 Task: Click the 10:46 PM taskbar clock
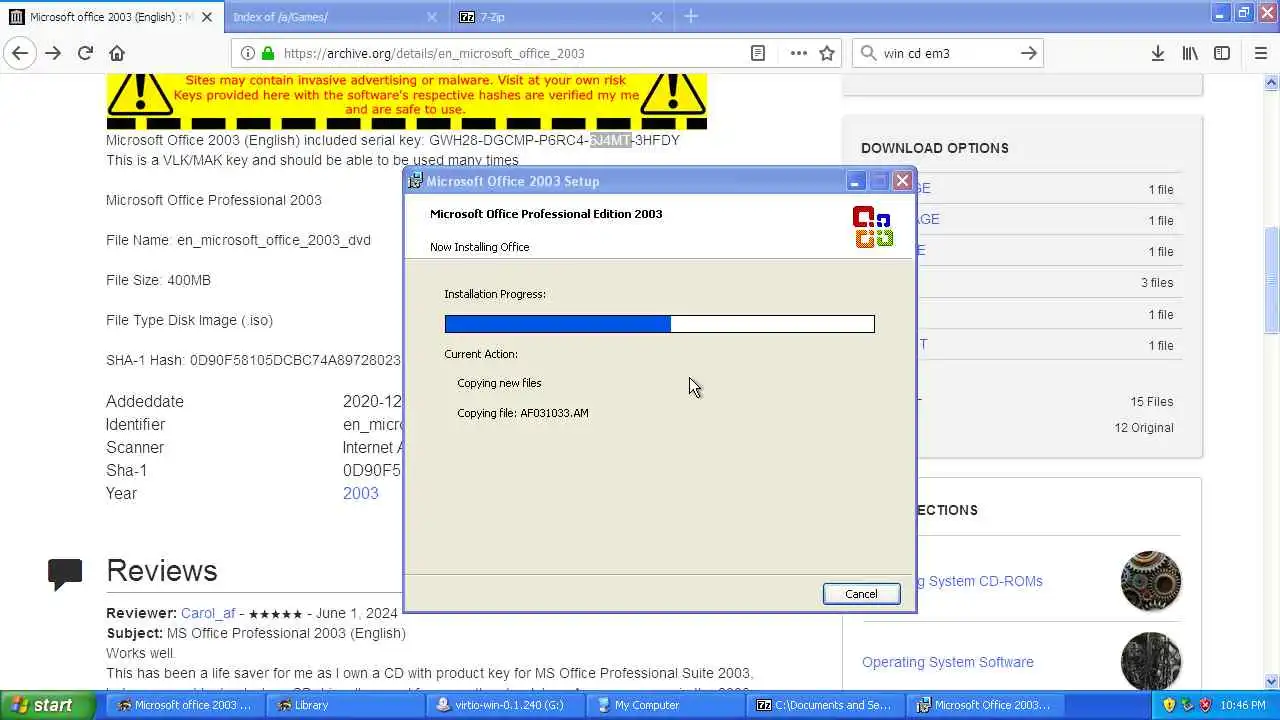point(1243,705)
